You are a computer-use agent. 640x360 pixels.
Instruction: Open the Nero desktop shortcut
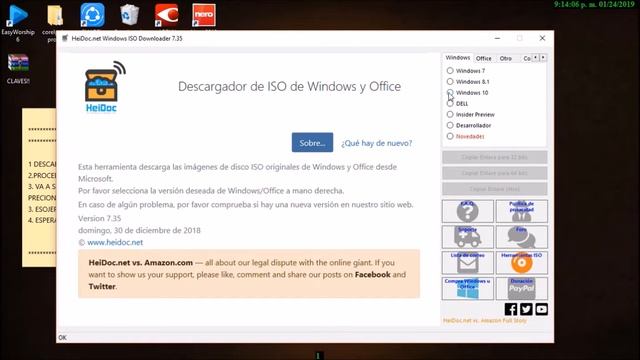pyautogui.click(x=204, y=15)
